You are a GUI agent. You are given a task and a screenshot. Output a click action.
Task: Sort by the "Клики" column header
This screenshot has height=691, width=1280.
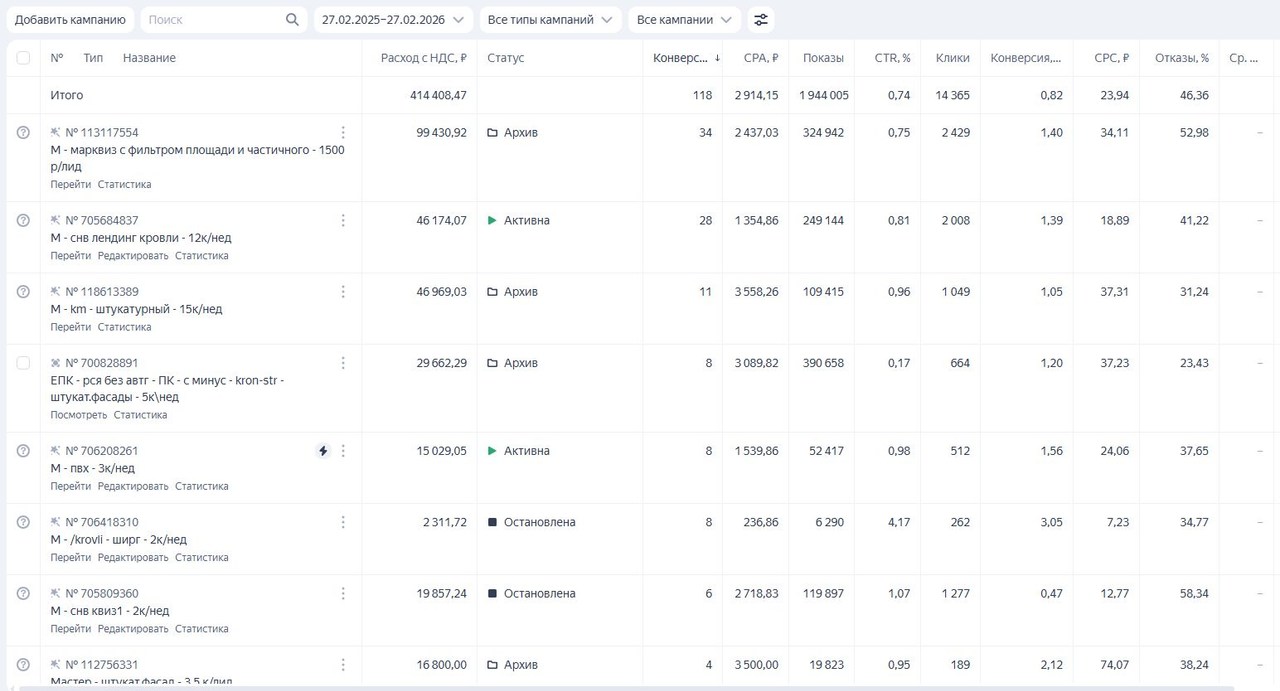click(x=952, y=58)
